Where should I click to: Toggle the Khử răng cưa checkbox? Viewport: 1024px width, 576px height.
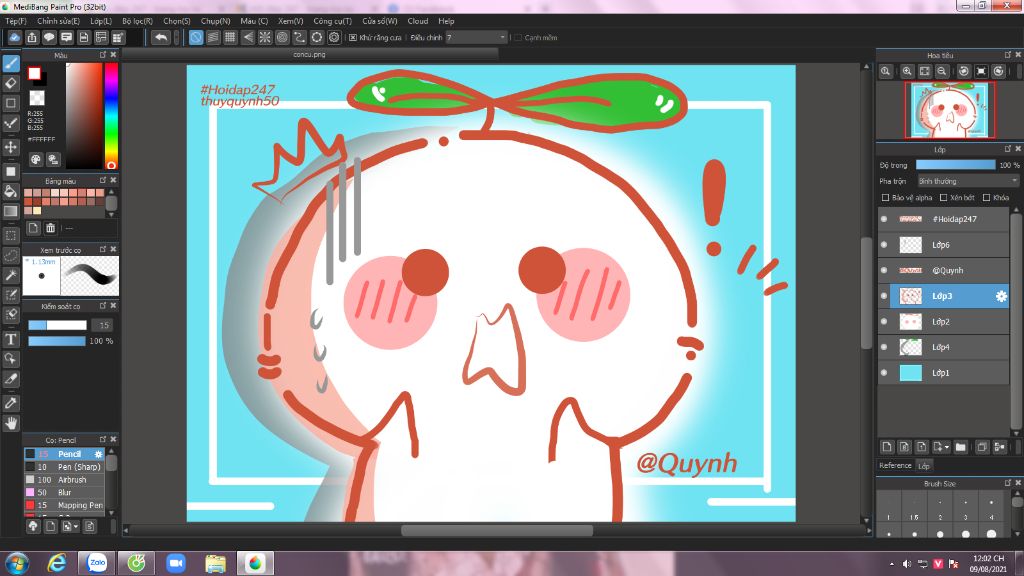click(x=353, y=38)
